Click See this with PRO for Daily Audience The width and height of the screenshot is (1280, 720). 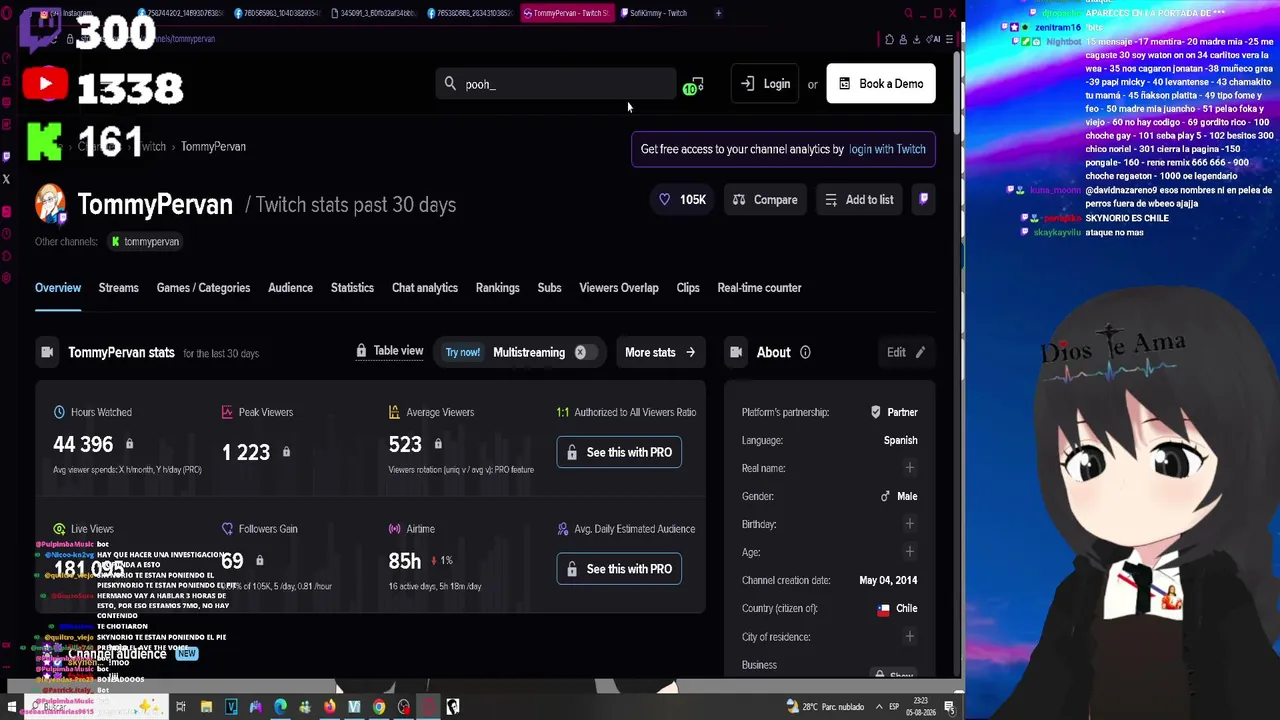tap(619, 569)
